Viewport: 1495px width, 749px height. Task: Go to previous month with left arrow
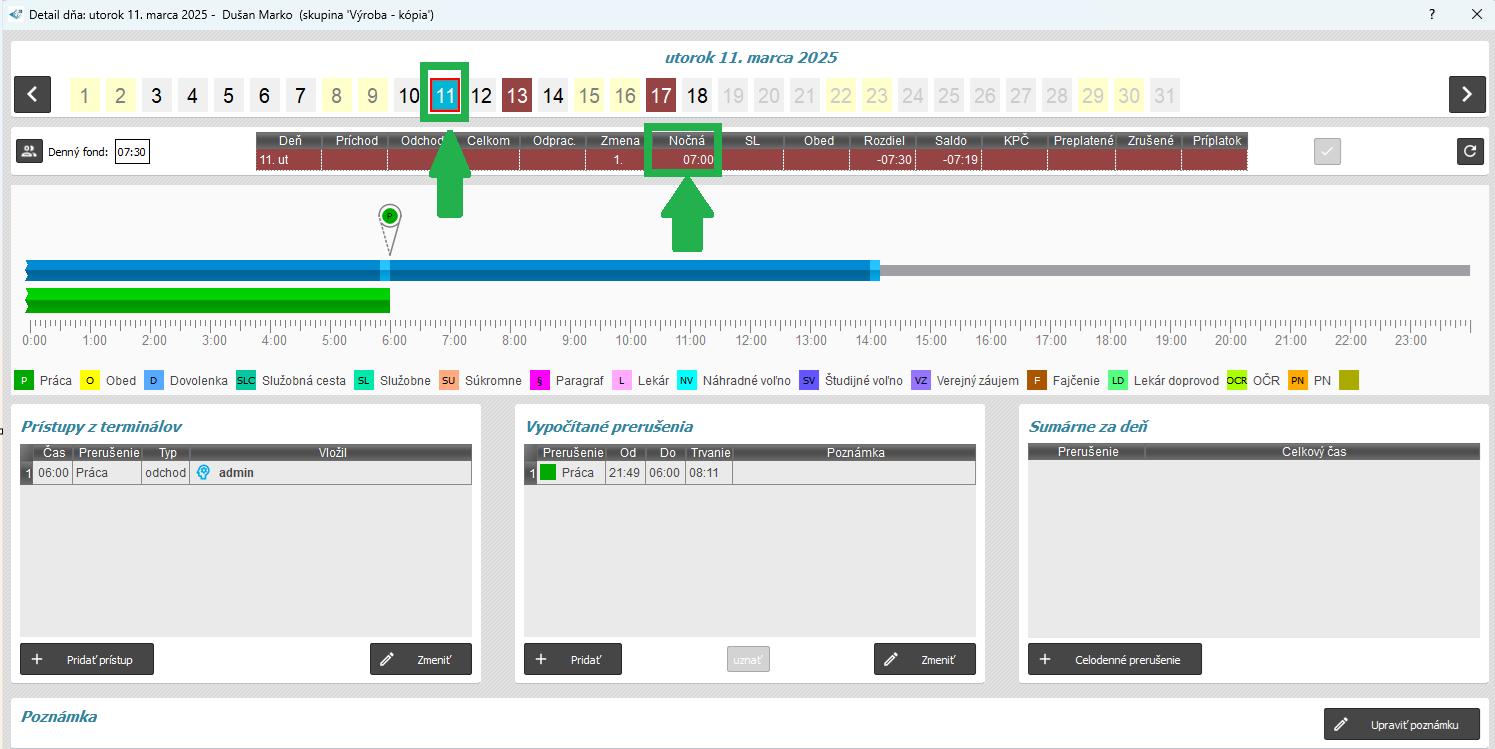click(x=33, y=95)
